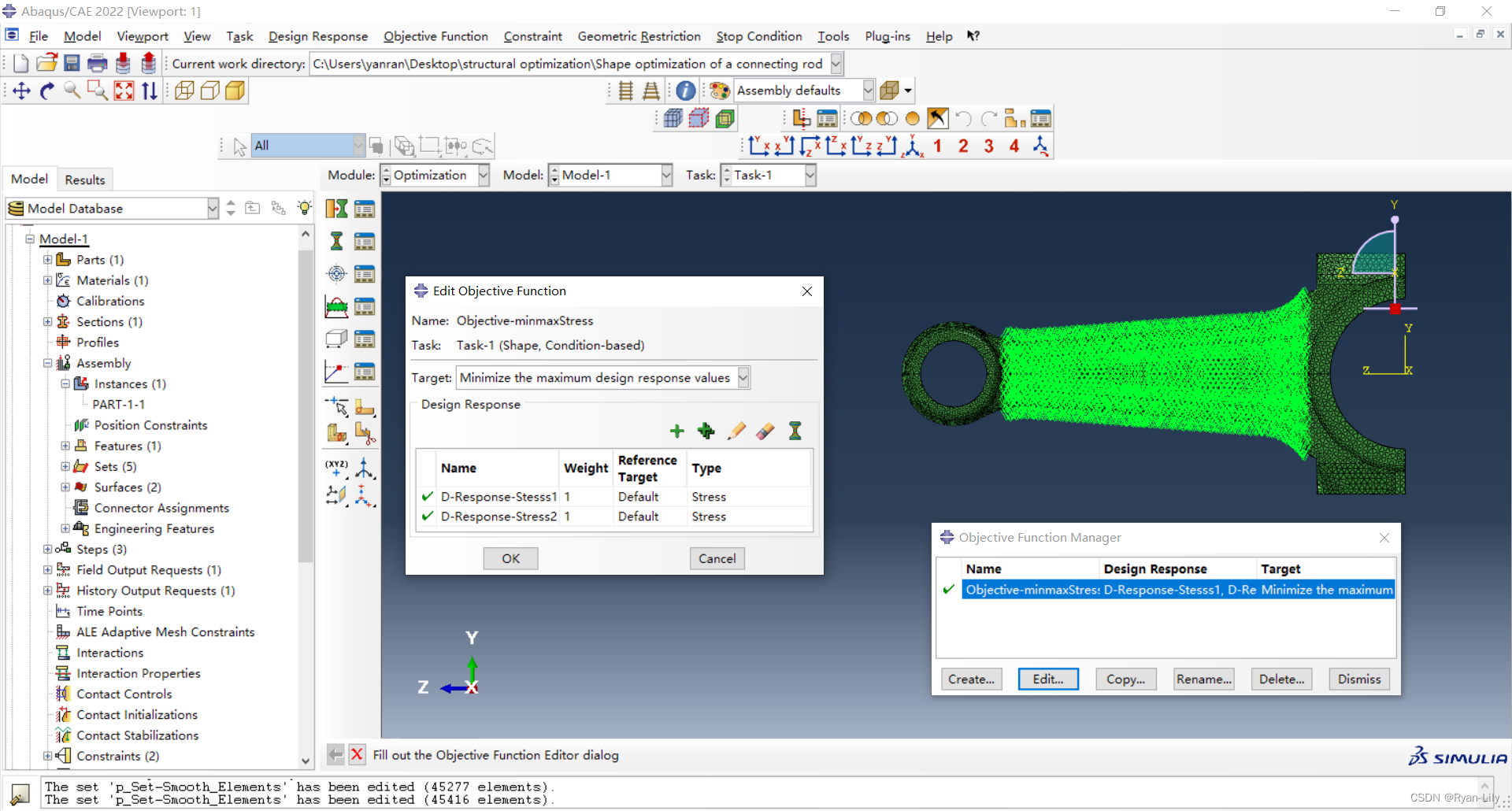Click the Open file folder icon
The width and height of the screenshot is (1512, 811).
point(46,64)
